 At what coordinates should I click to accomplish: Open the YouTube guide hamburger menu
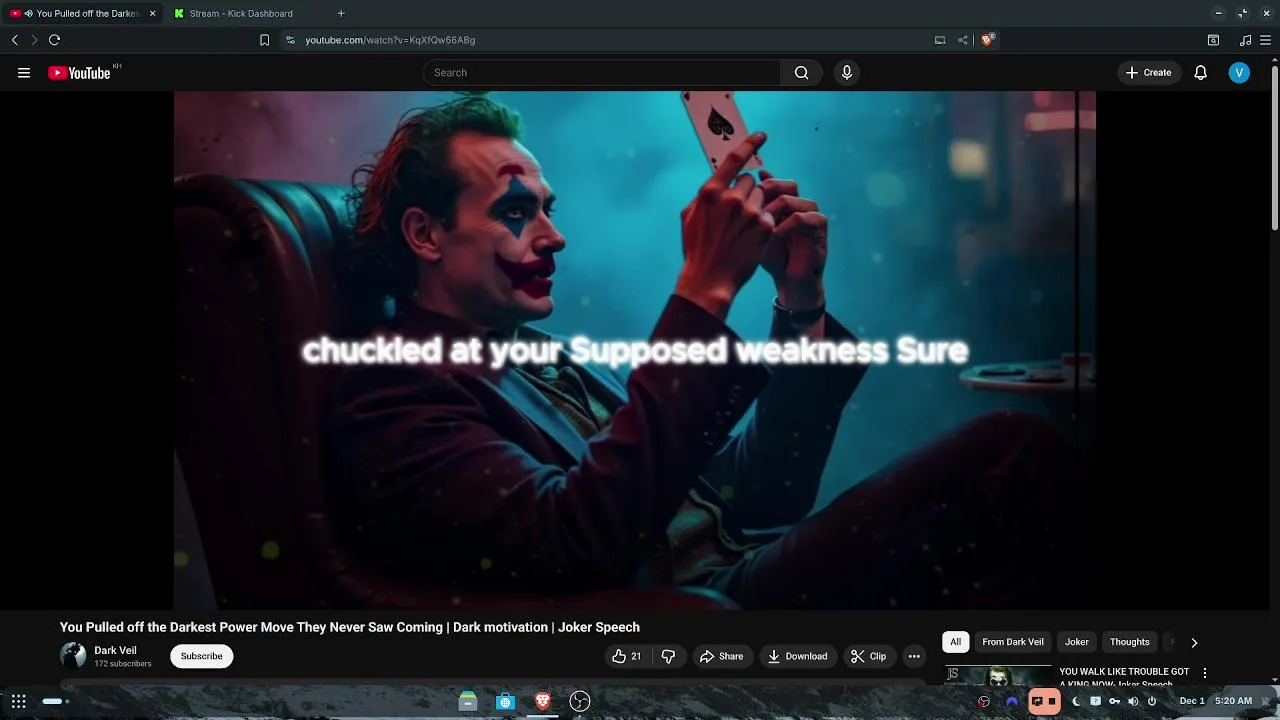[x=24, y=73]
